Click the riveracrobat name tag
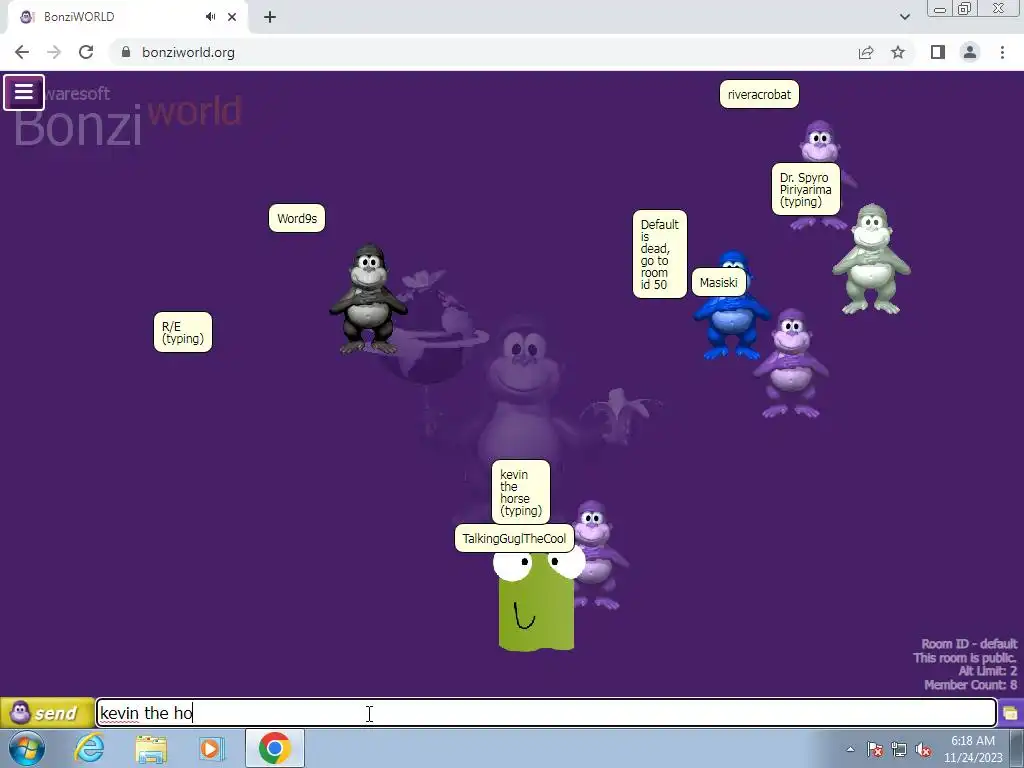The width and height of the screenshot is (1024, 768). (x=759, y=95)
